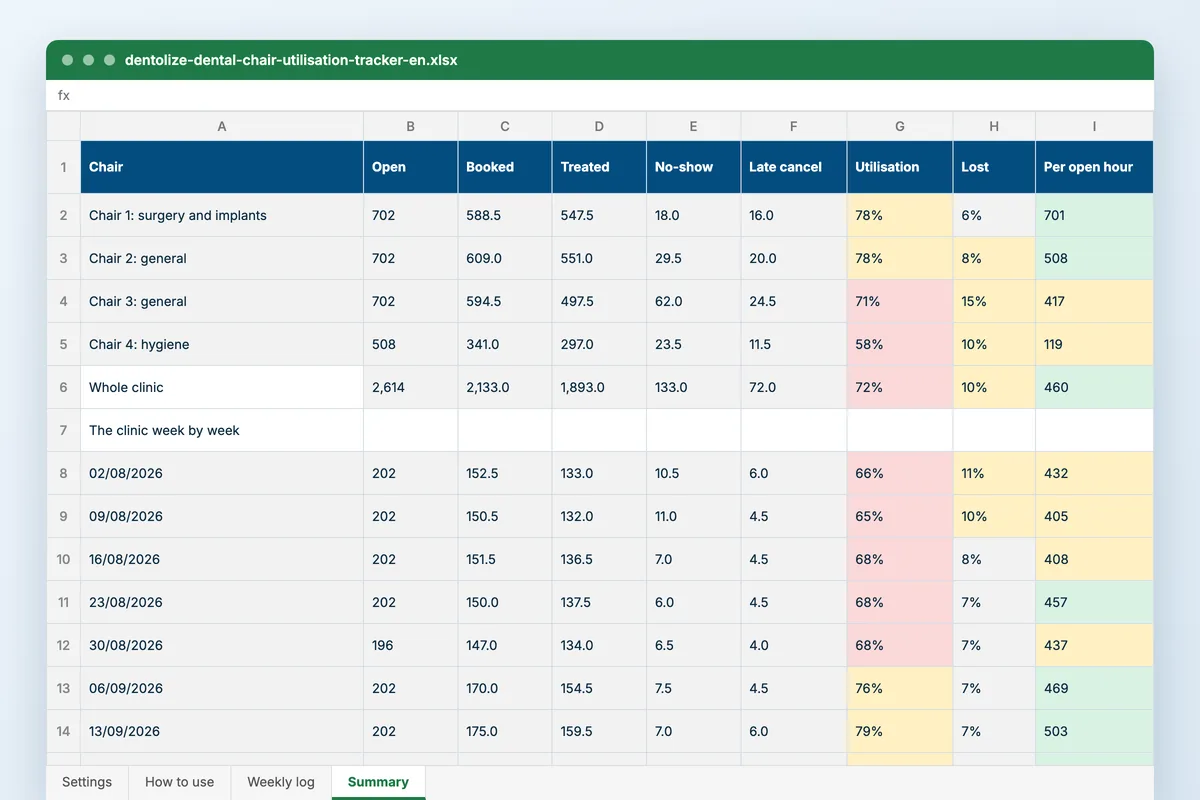Click the Lost header cell

point(994,167)
